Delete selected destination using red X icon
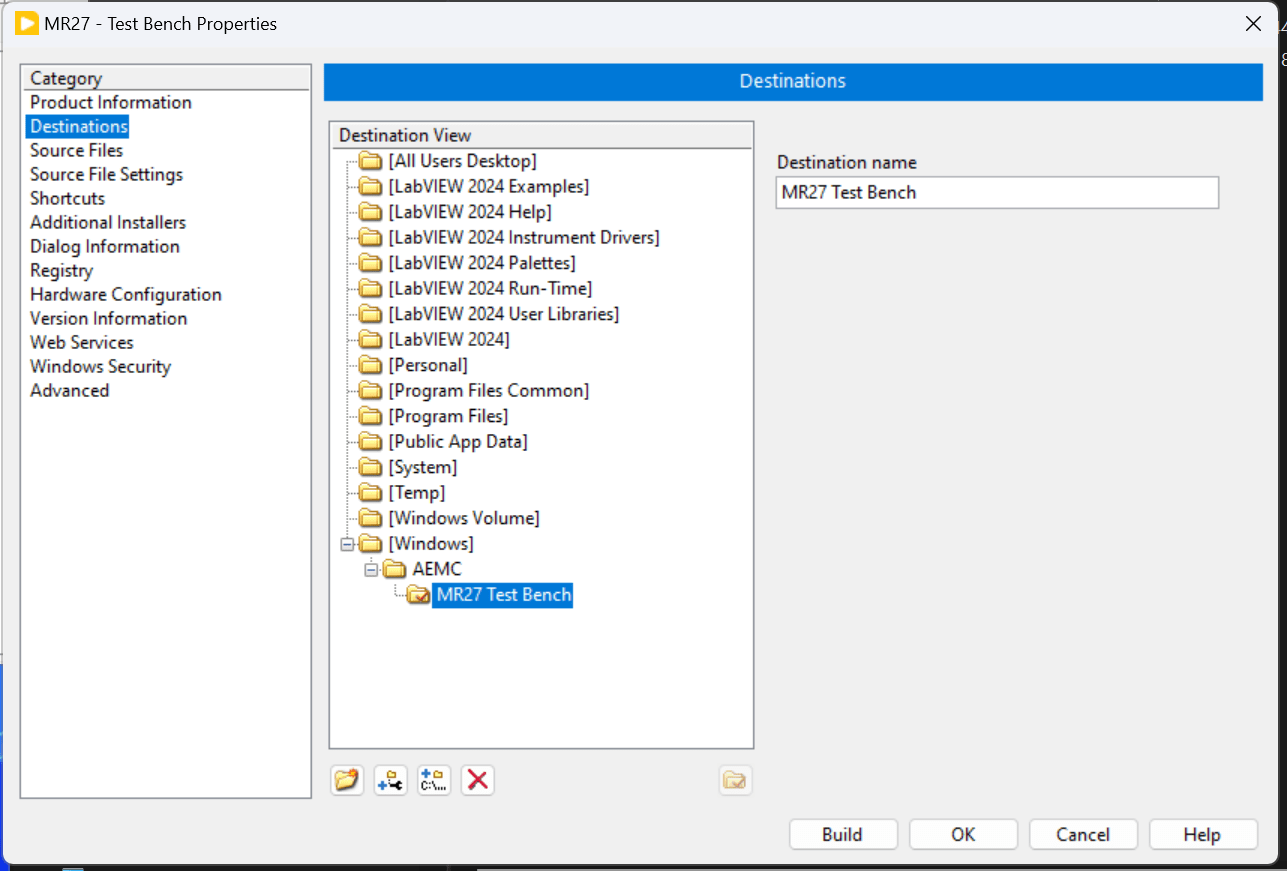 [x=477, y=780]
